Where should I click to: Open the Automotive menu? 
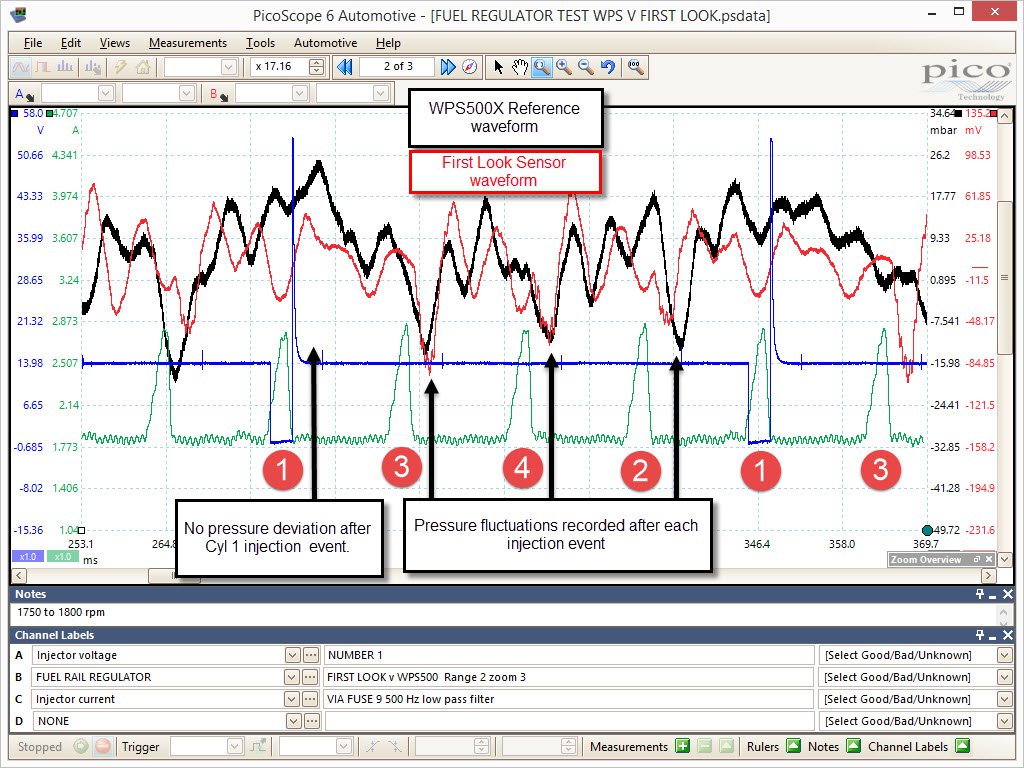click(325, 42)
